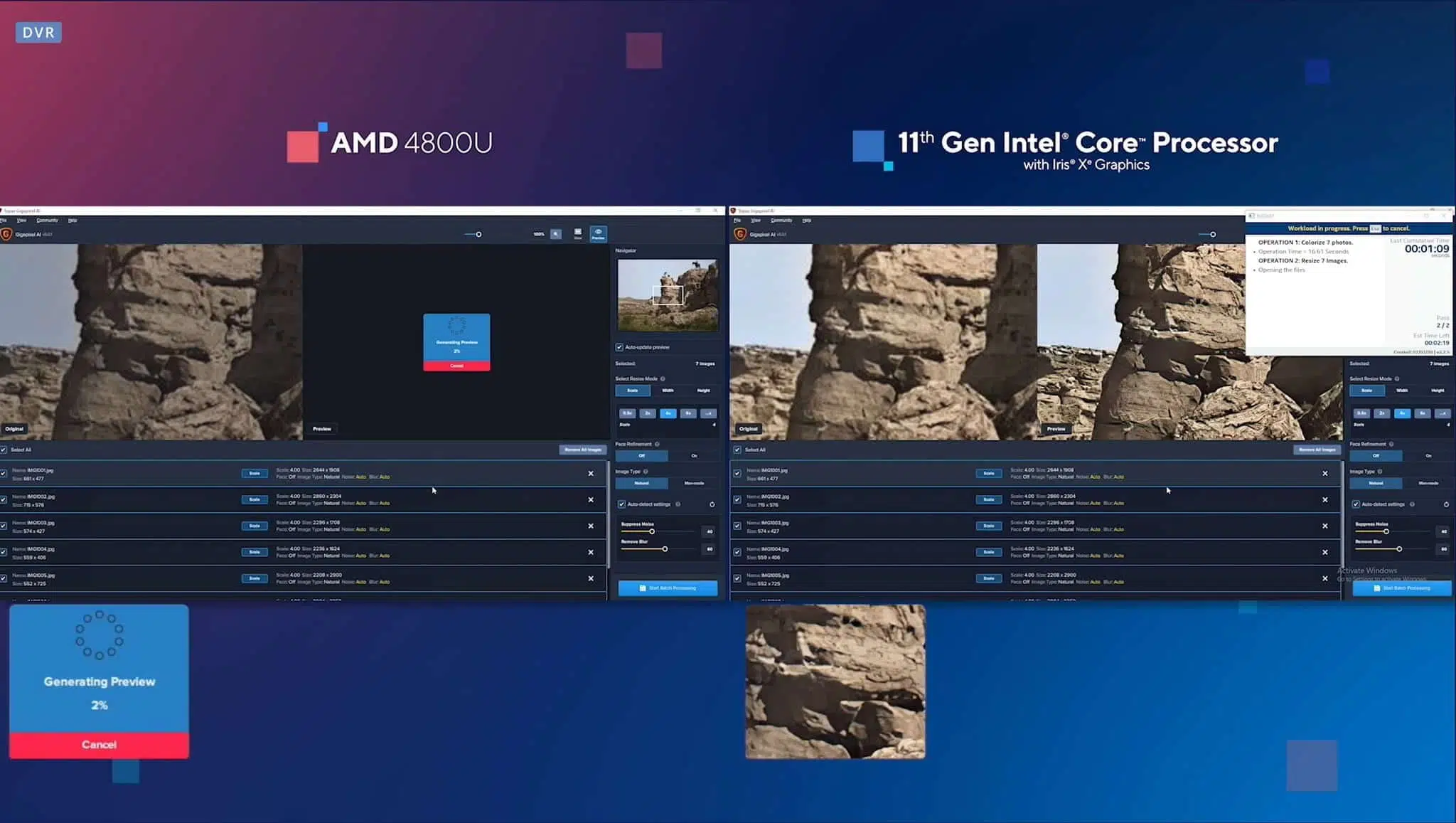Start Batch Processing in right window
1456x823 pixels.
pyautogui.click(x=1402, y=588)
